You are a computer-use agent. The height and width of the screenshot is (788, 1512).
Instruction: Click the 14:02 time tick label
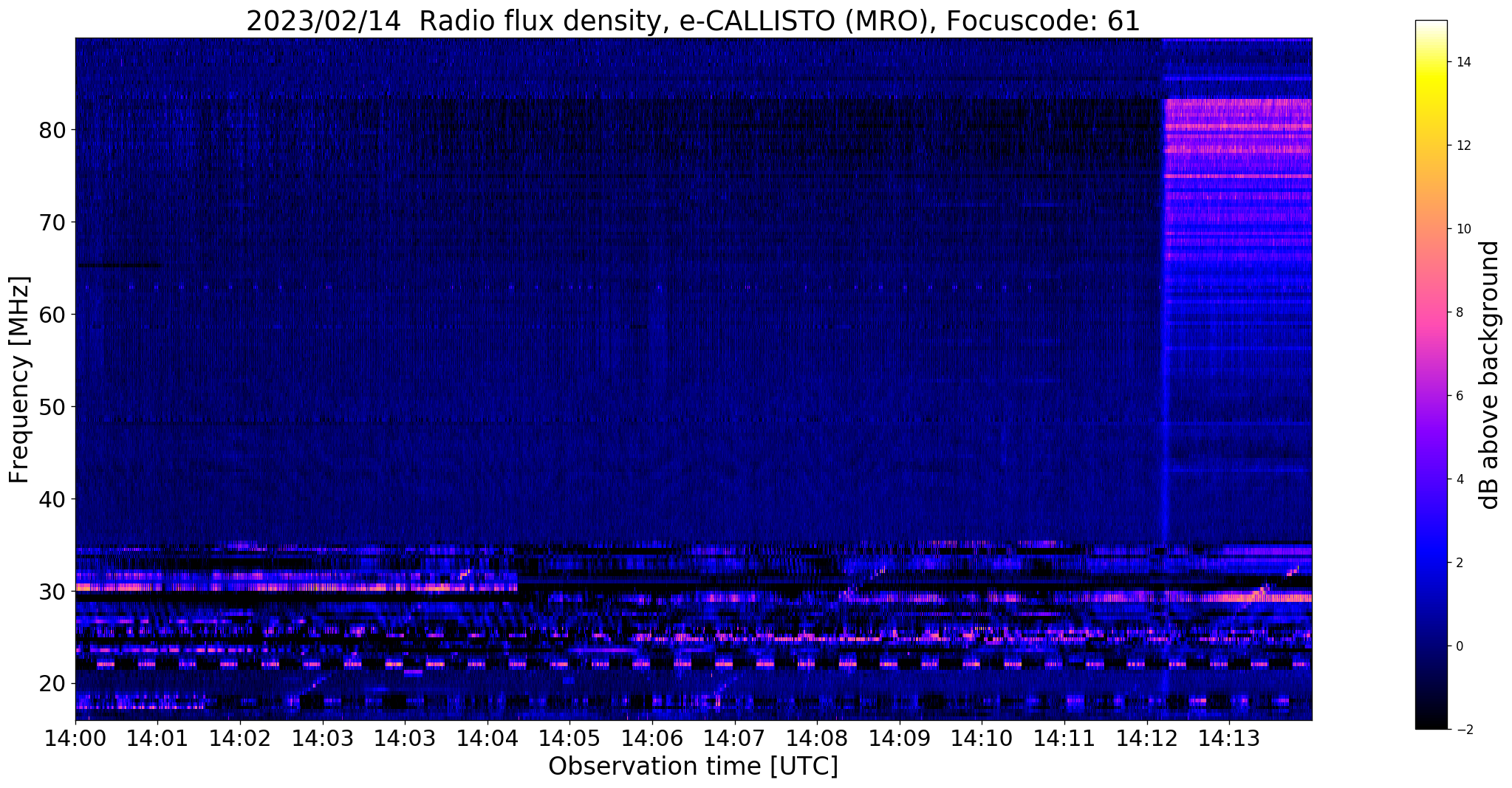pyautogui.click(x=240, y=737)
